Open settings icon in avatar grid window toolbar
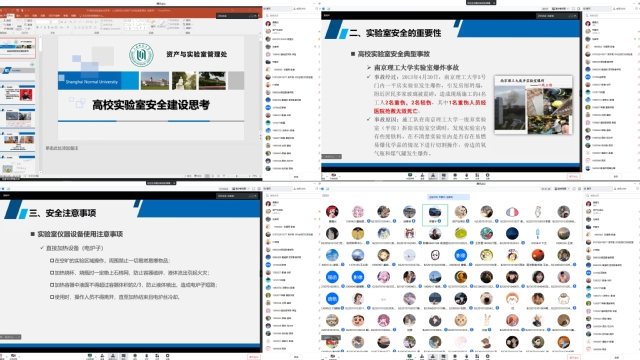The height and width of the screenshot is (360, 640). pos(487,356)
